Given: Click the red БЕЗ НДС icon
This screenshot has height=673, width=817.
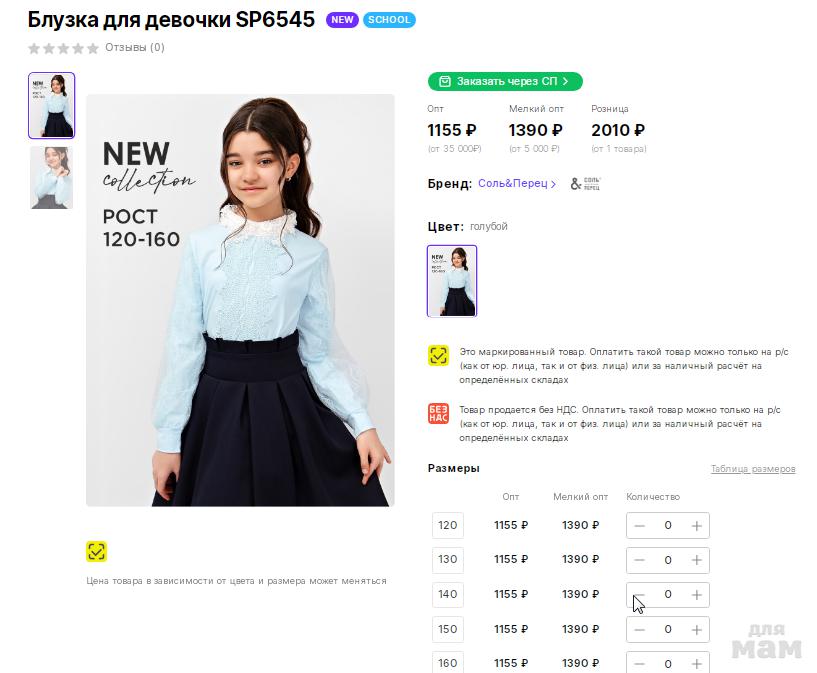Looking at the screenshot, I should click(x=438, y=414).
